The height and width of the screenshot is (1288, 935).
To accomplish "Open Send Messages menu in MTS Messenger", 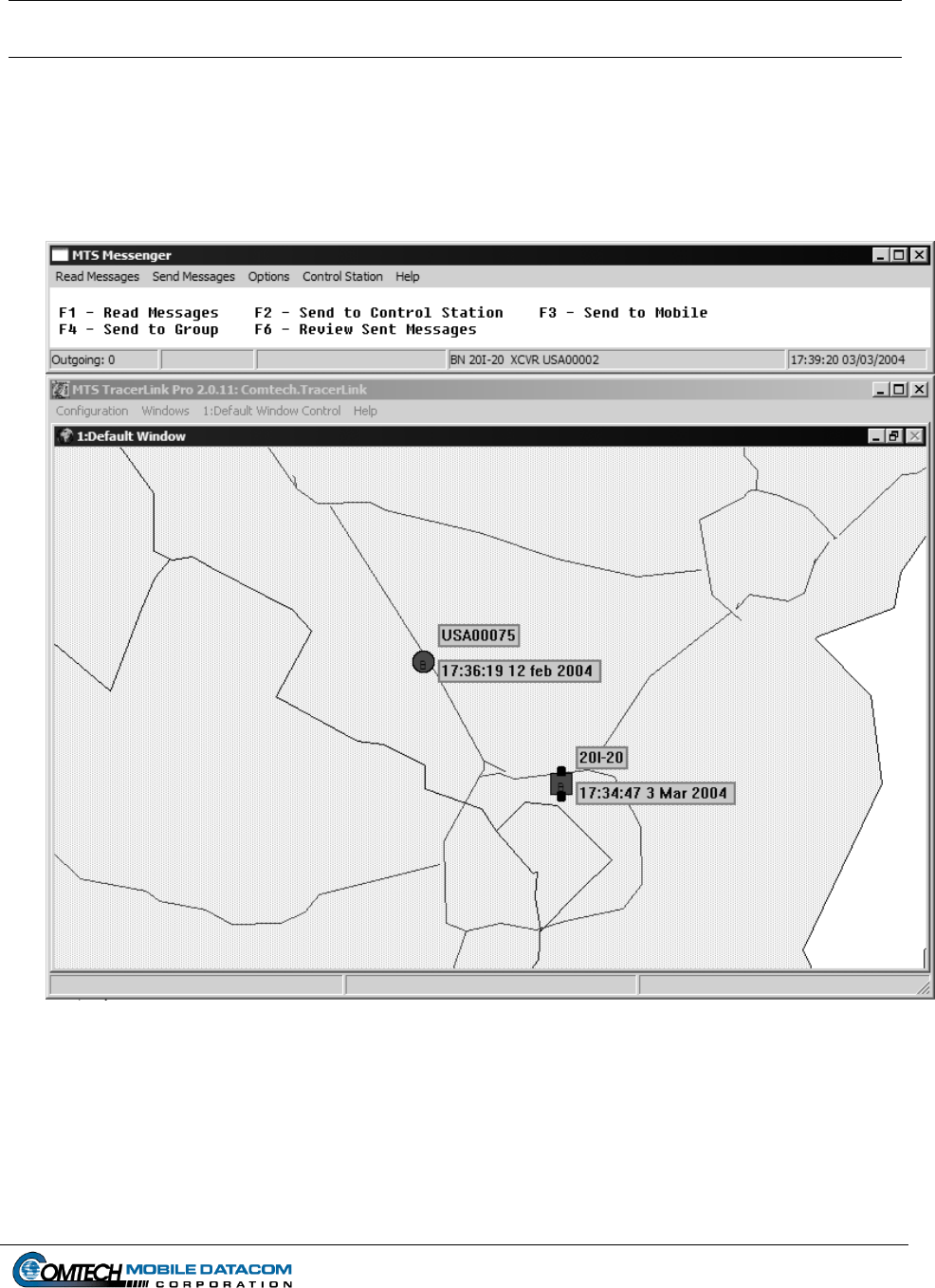I will pos(193,277).
